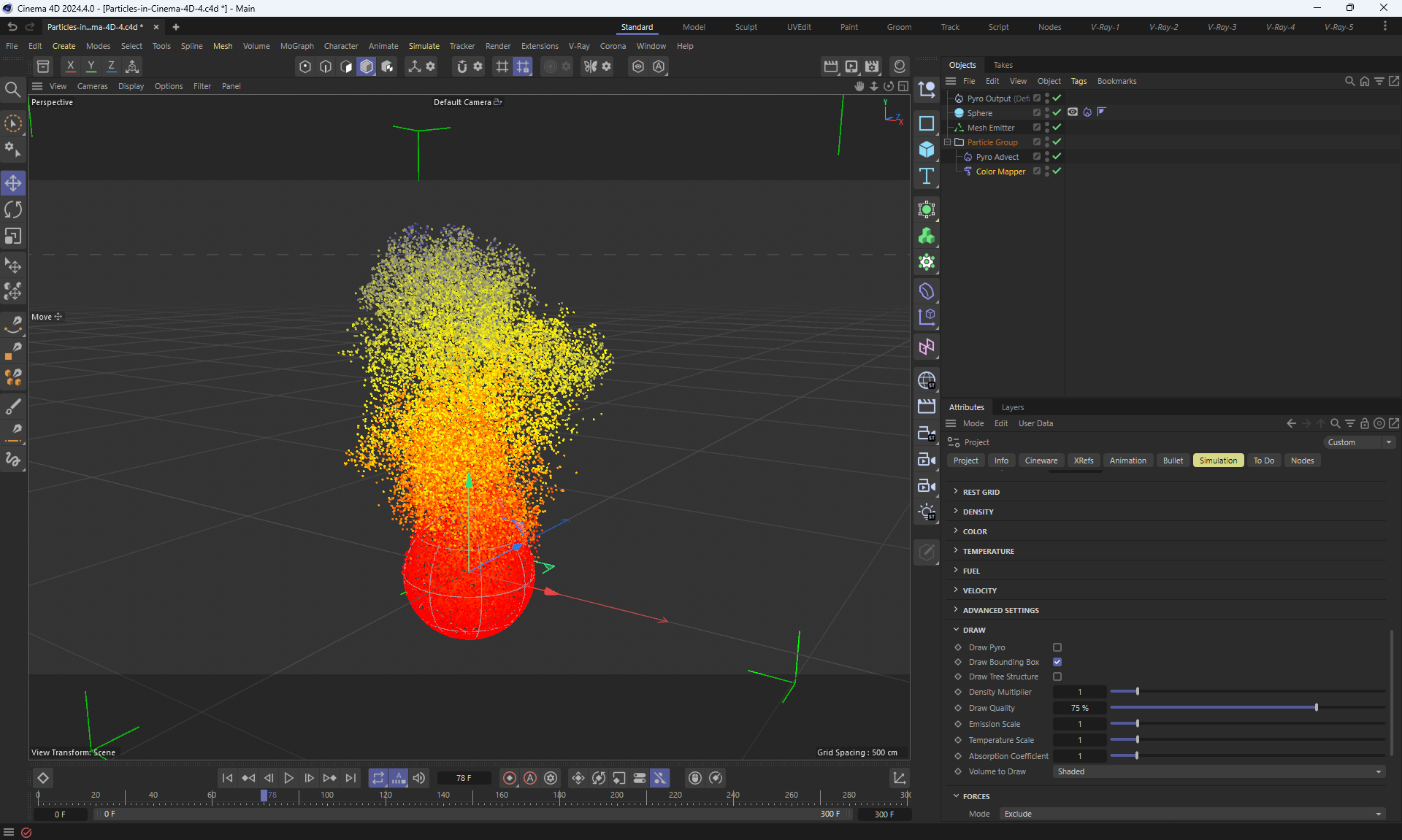Image resolution: width=1402 pixels, height=840 pixels.
Task: Switch to the Bullet tab
Action: [1173, 461]
